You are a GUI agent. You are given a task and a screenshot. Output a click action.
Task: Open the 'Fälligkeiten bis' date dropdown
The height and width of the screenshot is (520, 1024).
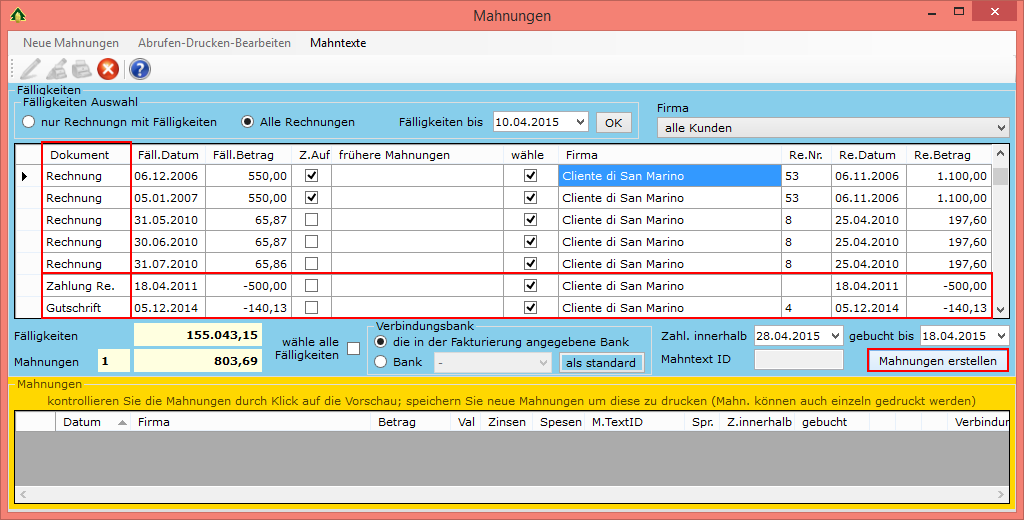580,122
